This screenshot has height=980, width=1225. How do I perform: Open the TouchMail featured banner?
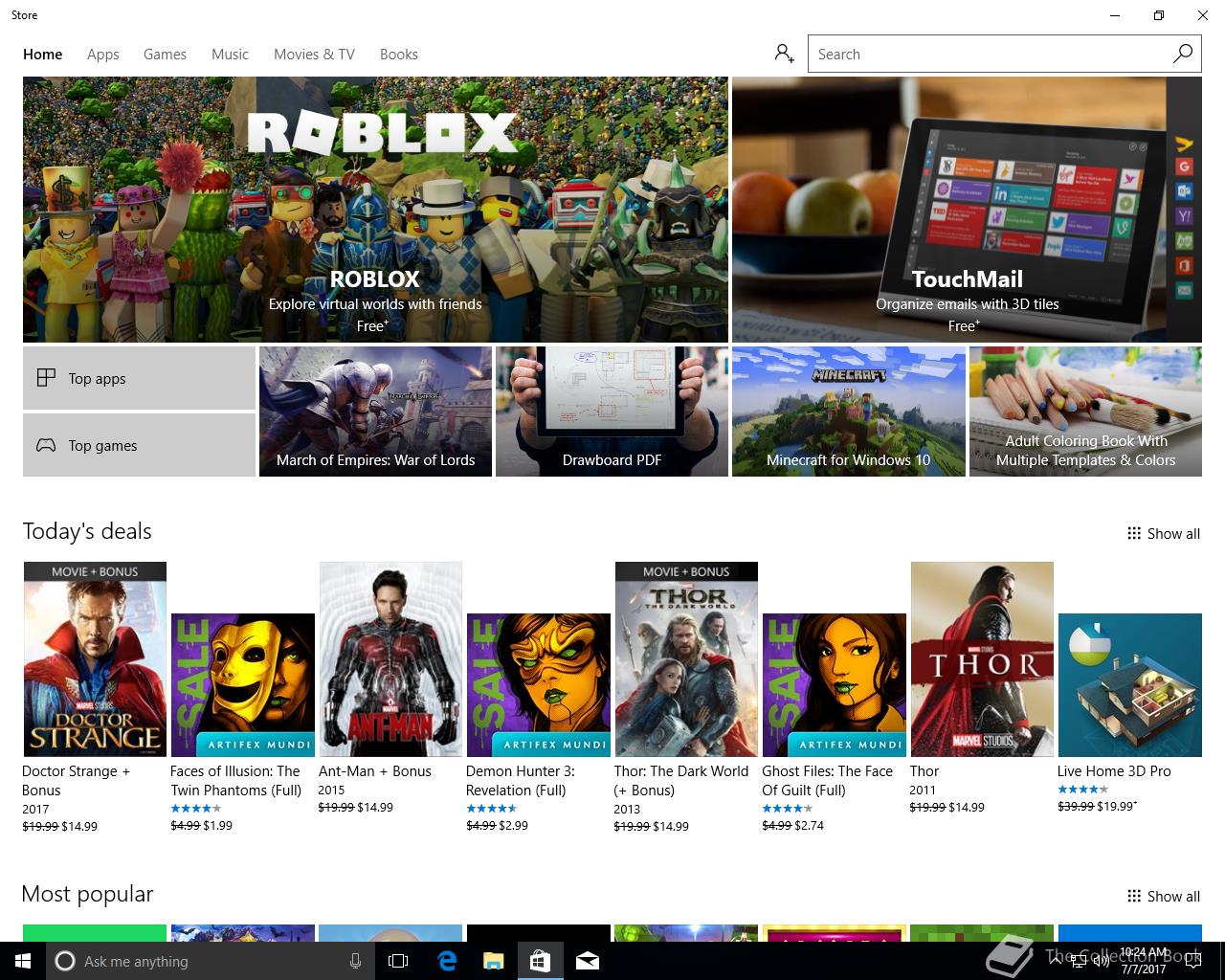(x=967, y=210)
